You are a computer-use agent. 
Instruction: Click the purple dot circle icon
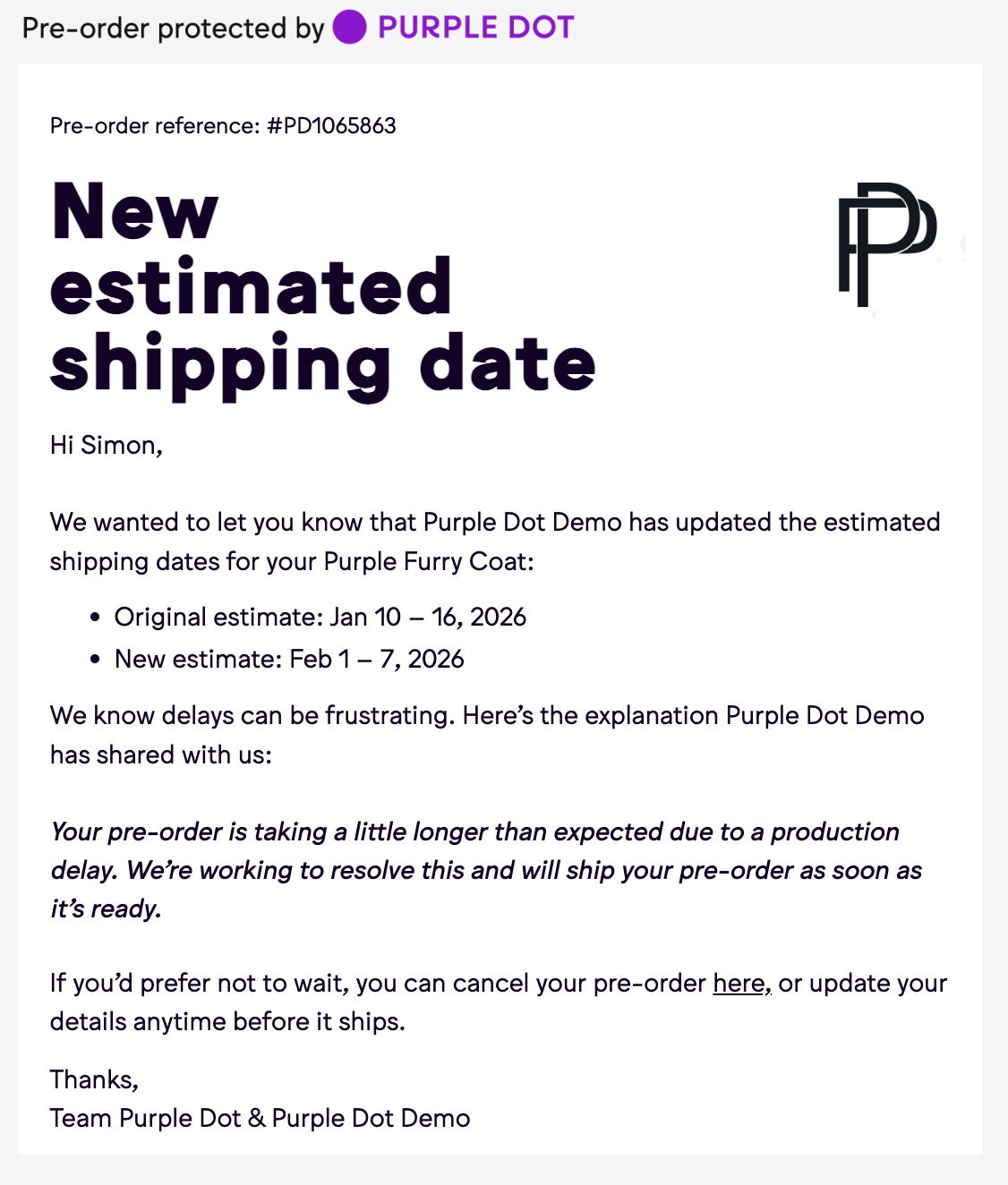click(x=349, y=28)
